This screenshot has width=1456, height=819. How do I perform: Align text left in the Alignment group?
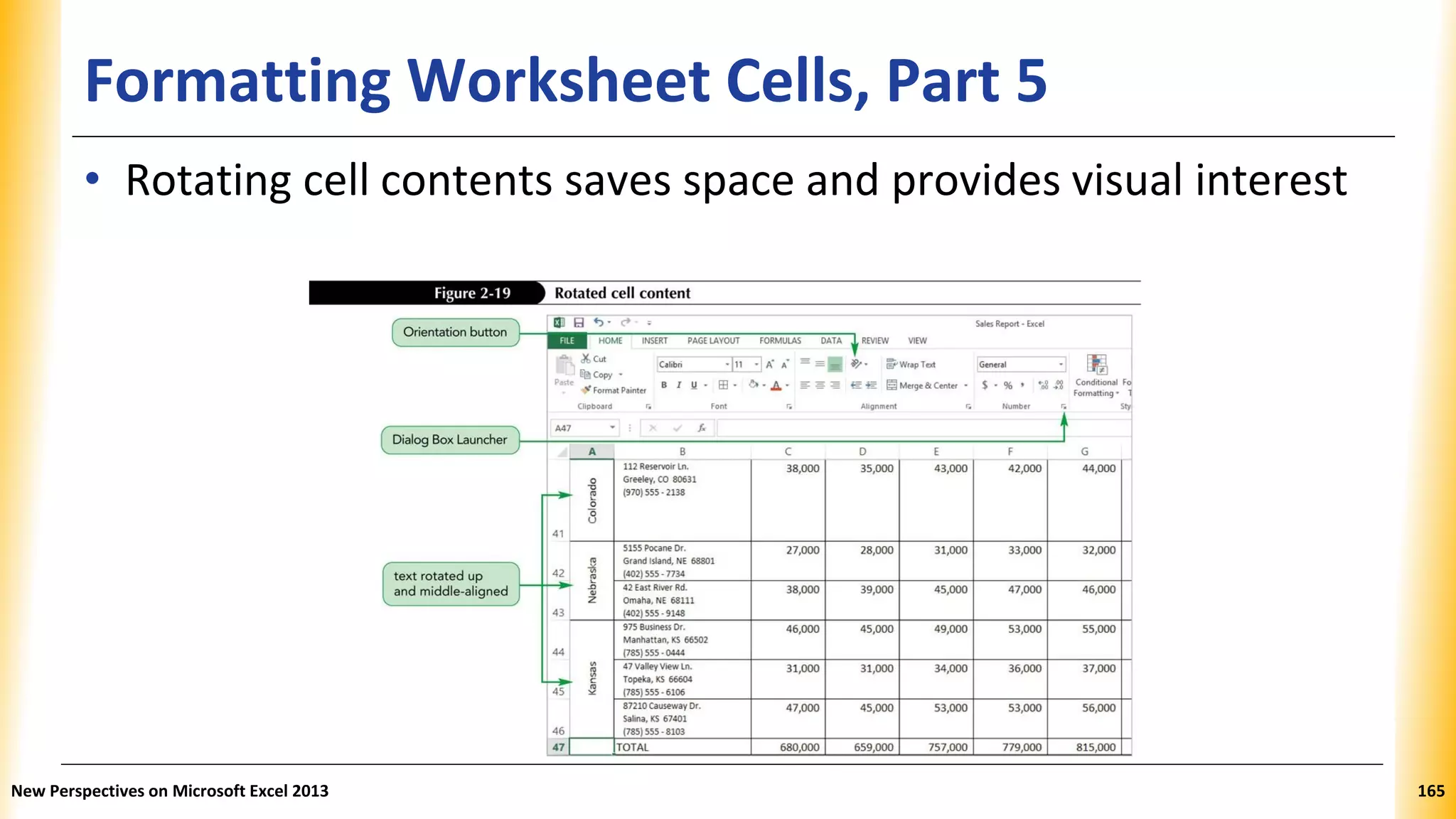805,385
